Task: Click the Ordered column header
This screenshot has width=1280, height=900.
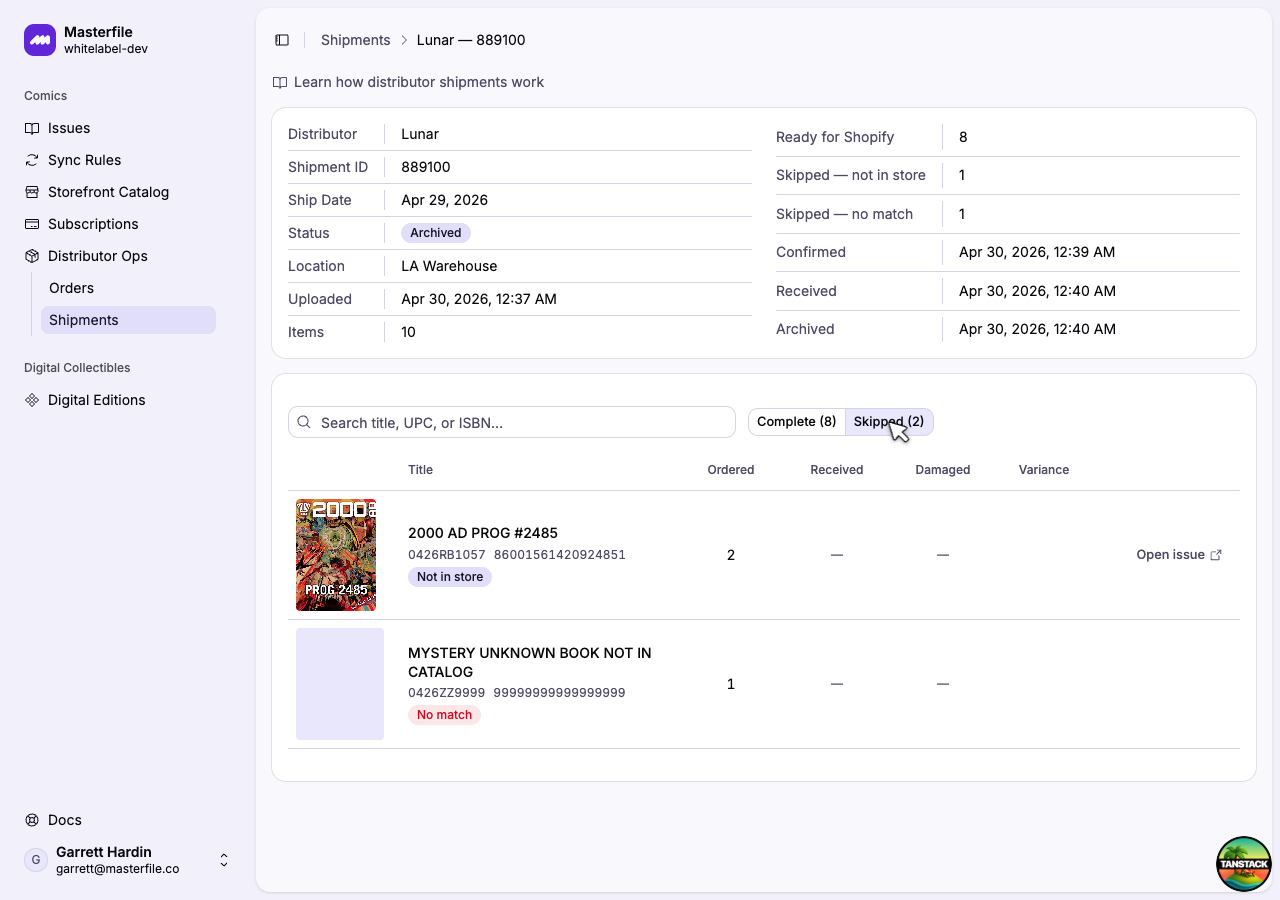Action: (x=731, y=470)
